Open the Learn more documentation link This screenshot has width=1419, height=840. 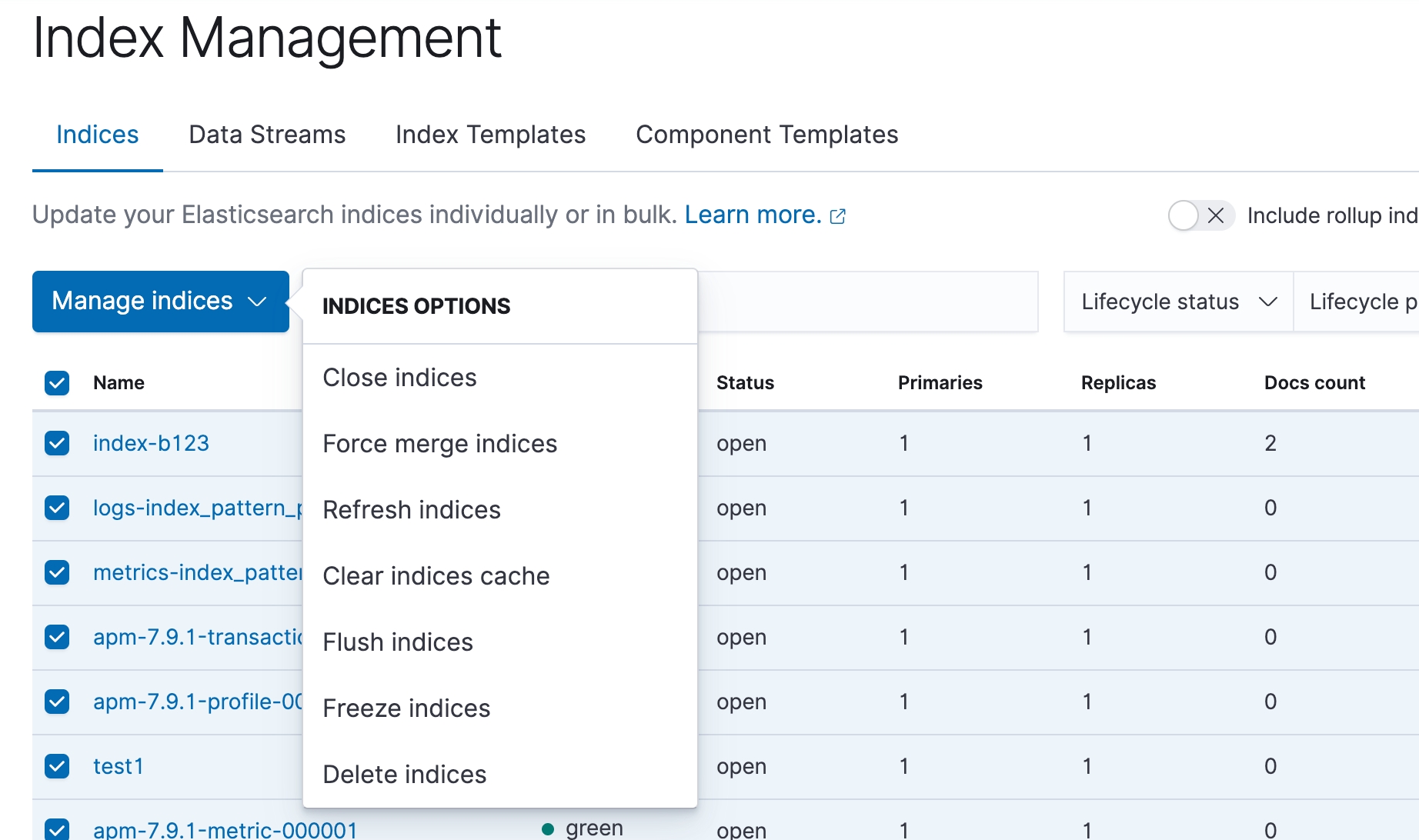pos(753,215)
